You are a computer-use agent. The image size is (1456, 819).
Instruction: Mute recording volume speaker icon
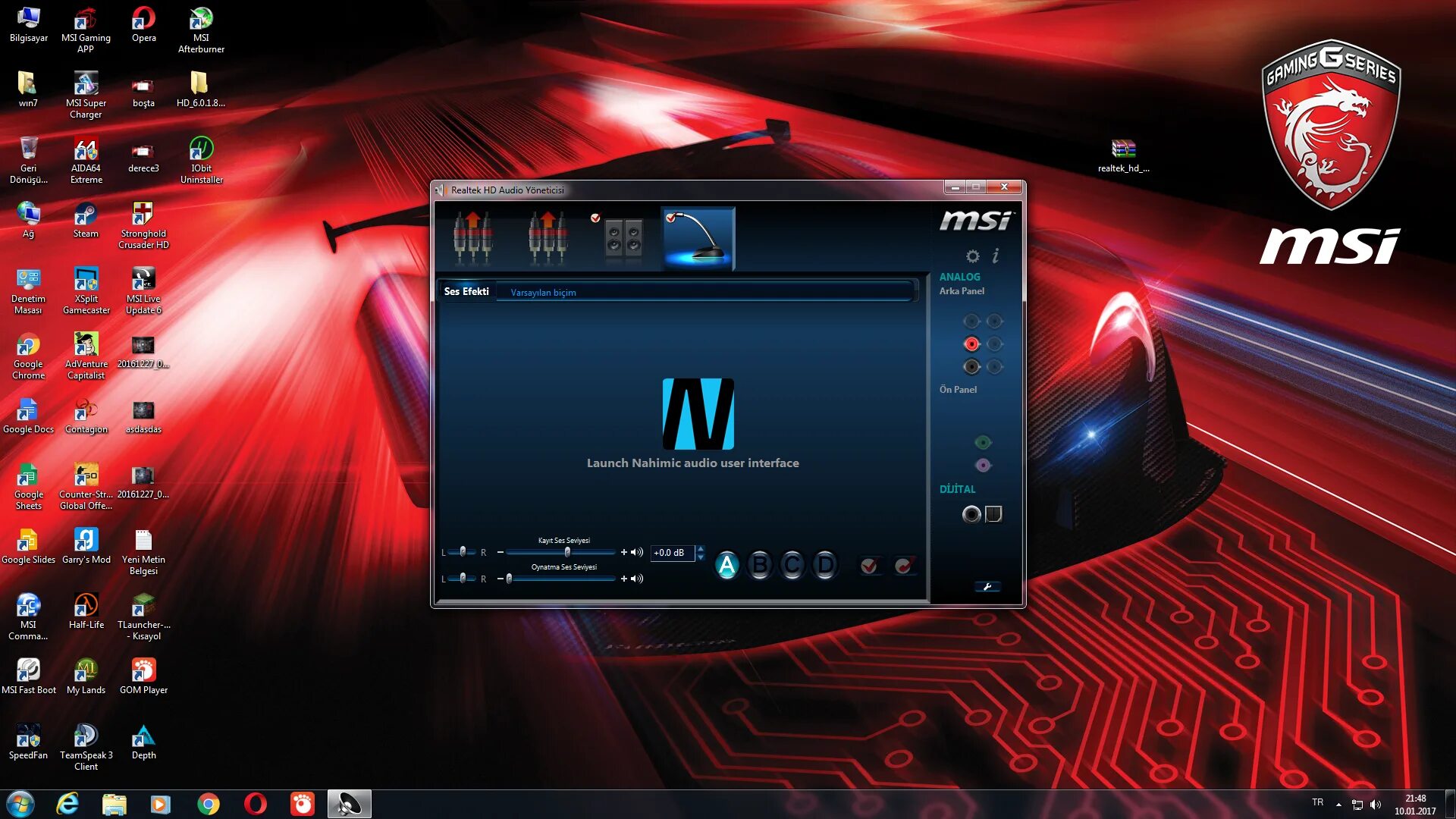(637, 552)
